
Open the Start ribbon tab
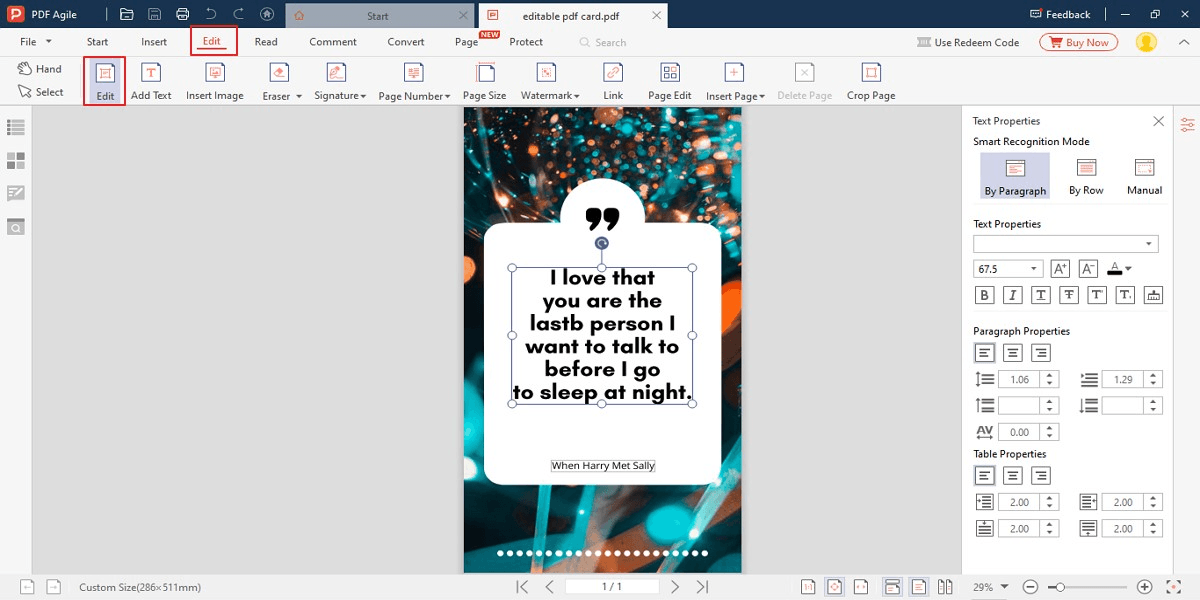97,42
